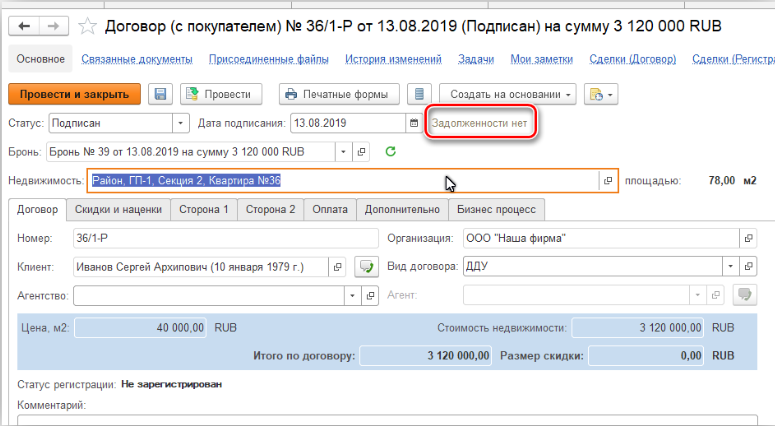Click into the Номер input field
Viewport: 775px width, 426px height.
point(220,239)
